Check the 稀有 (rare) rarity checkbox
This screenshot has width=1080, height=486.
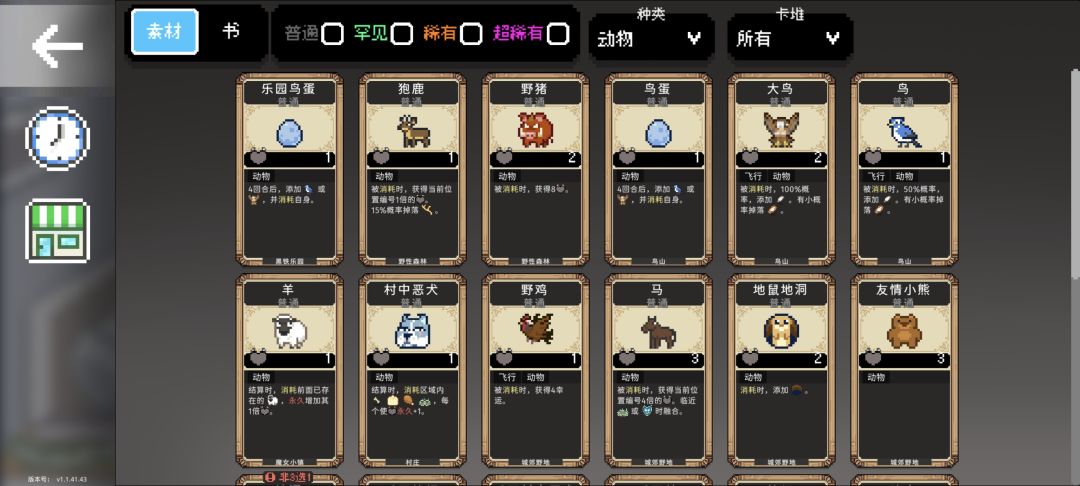[471, 33]
